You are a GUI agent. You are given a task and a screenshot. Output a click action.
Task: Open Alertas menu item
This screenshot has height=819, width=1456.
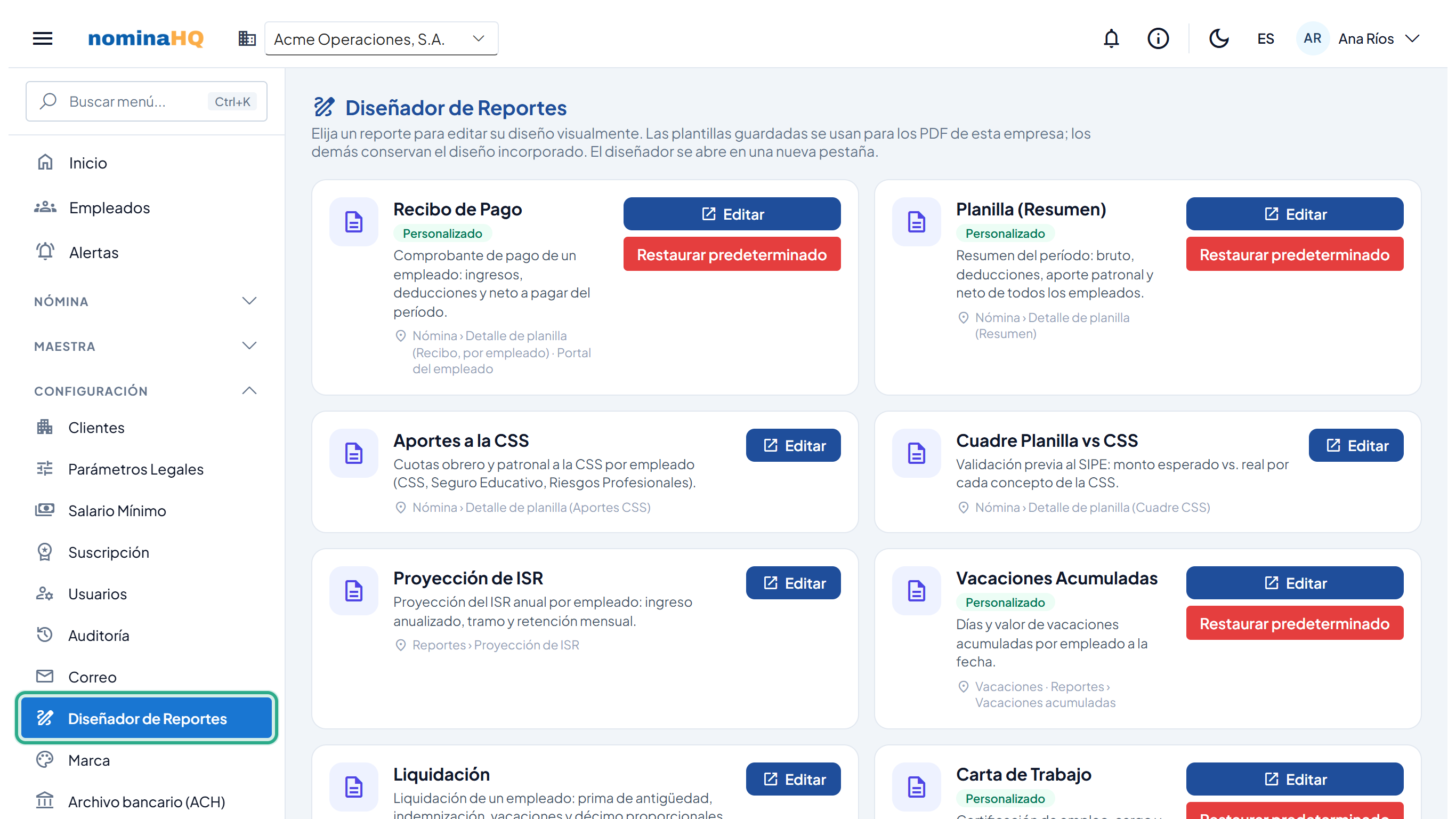[x=147, y=252]
